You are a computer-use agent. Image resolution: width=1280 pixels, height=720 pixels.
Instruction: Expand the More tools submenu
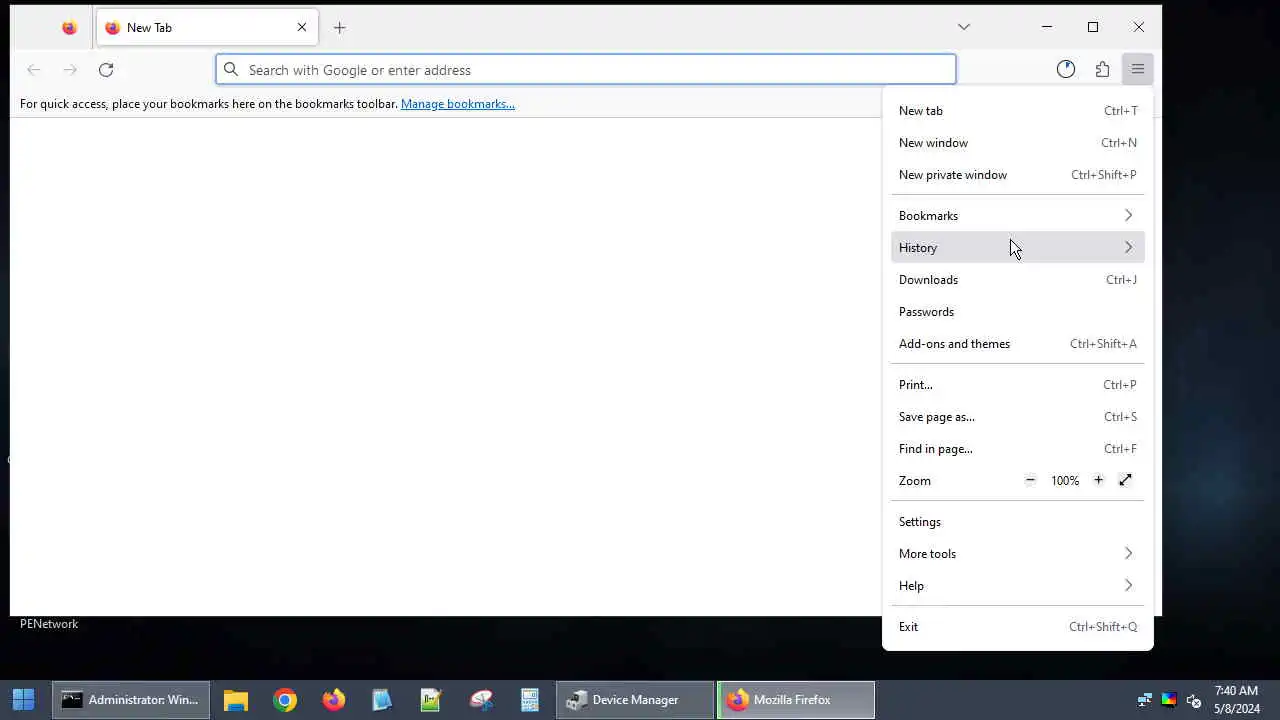tap(1018, 554)
